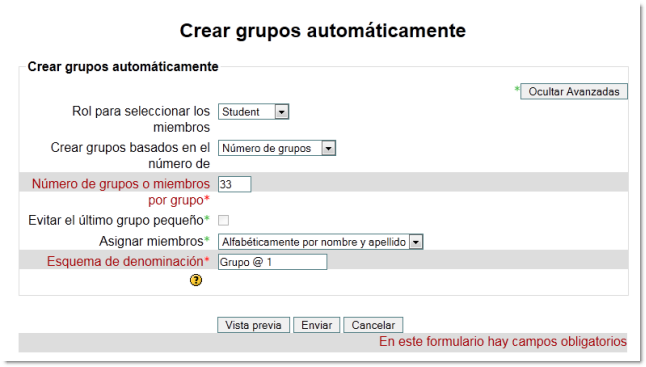The width and height of the screenshot is (646, 367).
Task: Open the Alfabéticamente por nombre y apellido dropdown
Action: tap(321, 242)
